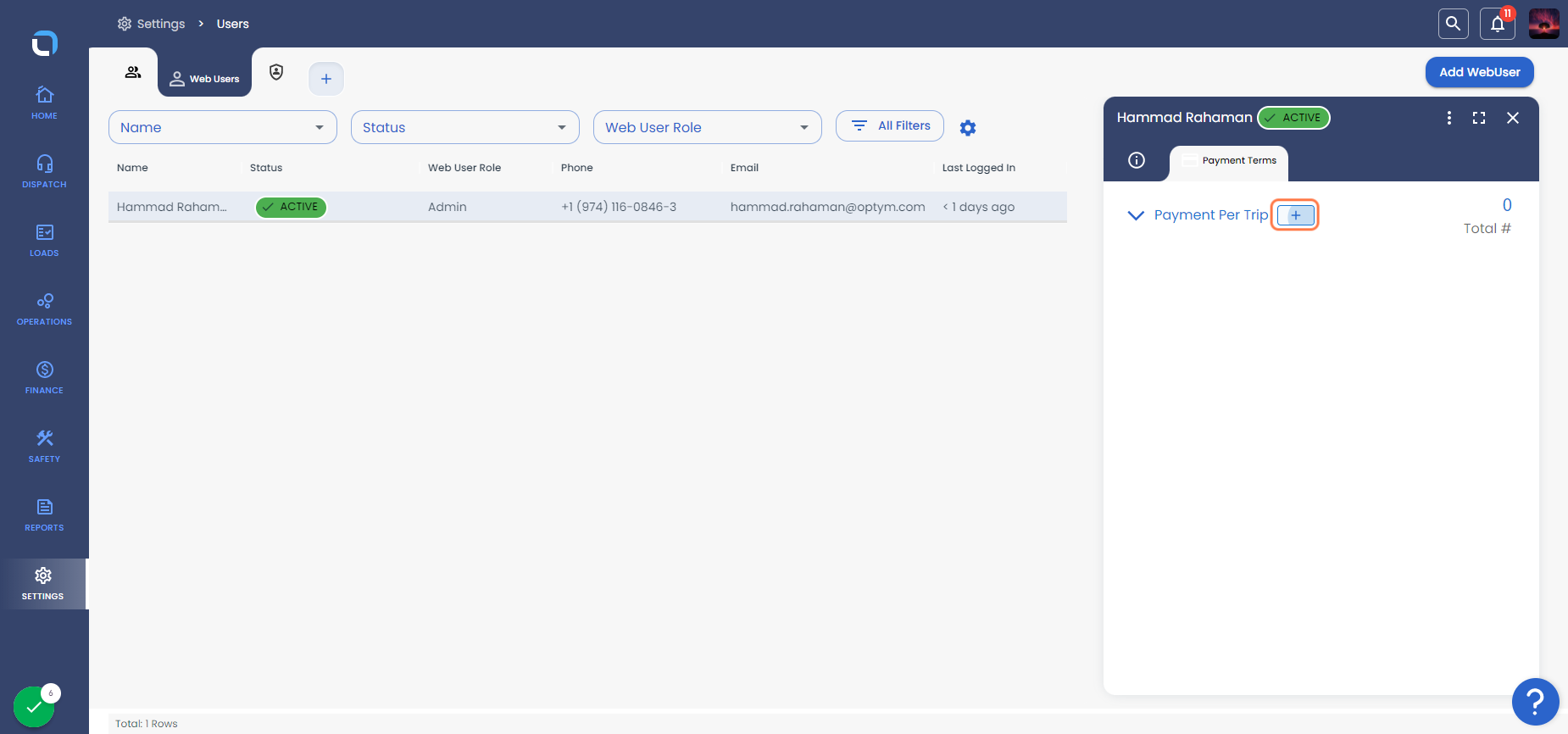Sort by the Last Logged In column
Viewport: 1568px width, 734px height.
[x=979, y=168]
